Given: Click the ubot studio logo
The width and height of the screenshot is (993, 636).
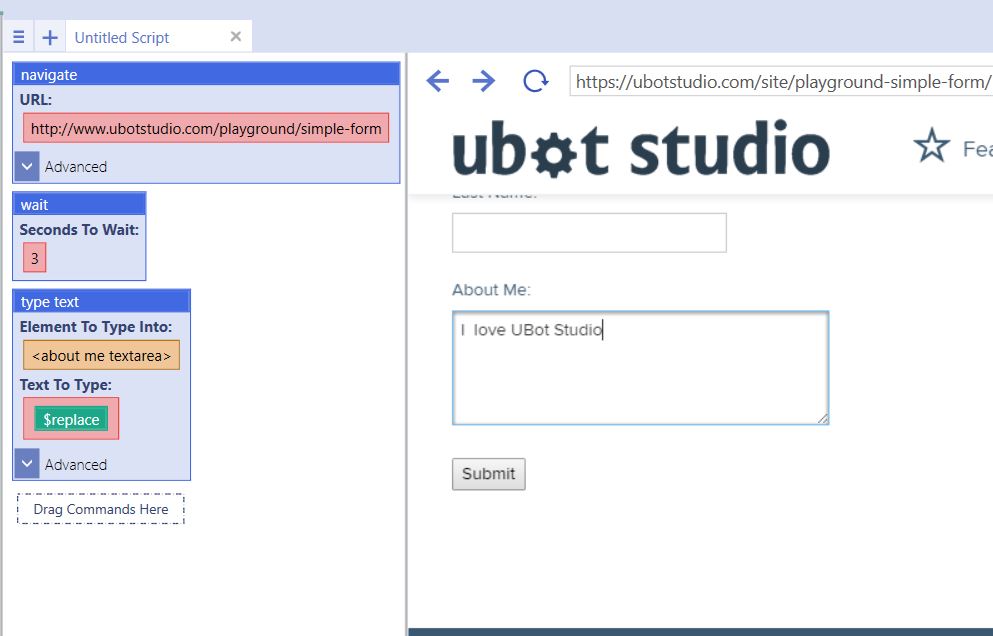Looking at the screenshot, I should click(x=641, y=149).
